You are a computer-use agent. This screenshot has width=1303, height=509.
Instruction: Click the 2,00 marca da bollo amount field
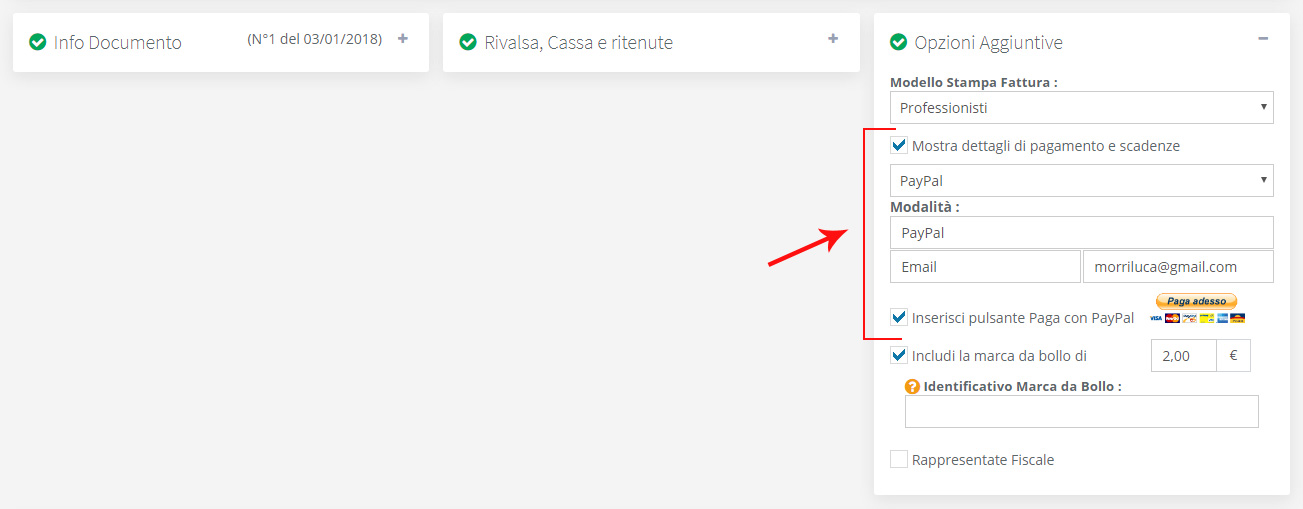click(x=1184, y=356)
